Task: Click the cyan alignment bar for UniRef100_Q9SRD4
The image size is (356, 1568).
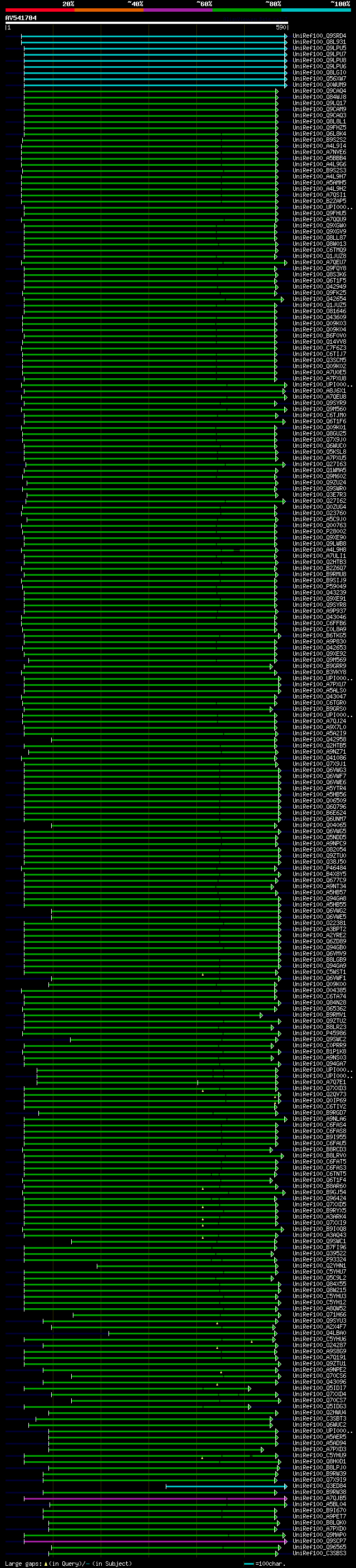Action: (x=154, y=36)
